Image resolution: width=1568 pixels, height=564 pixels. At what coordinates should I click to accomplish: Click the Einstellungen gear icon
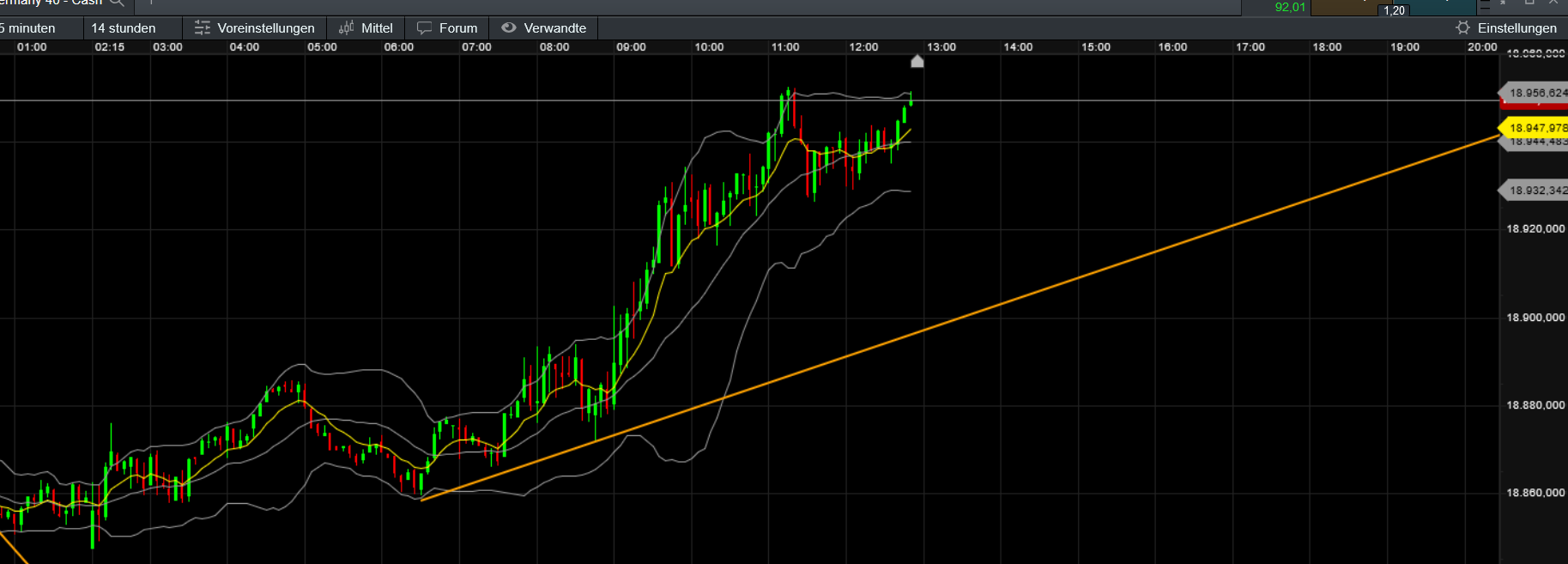click(x=1463, y=28)
